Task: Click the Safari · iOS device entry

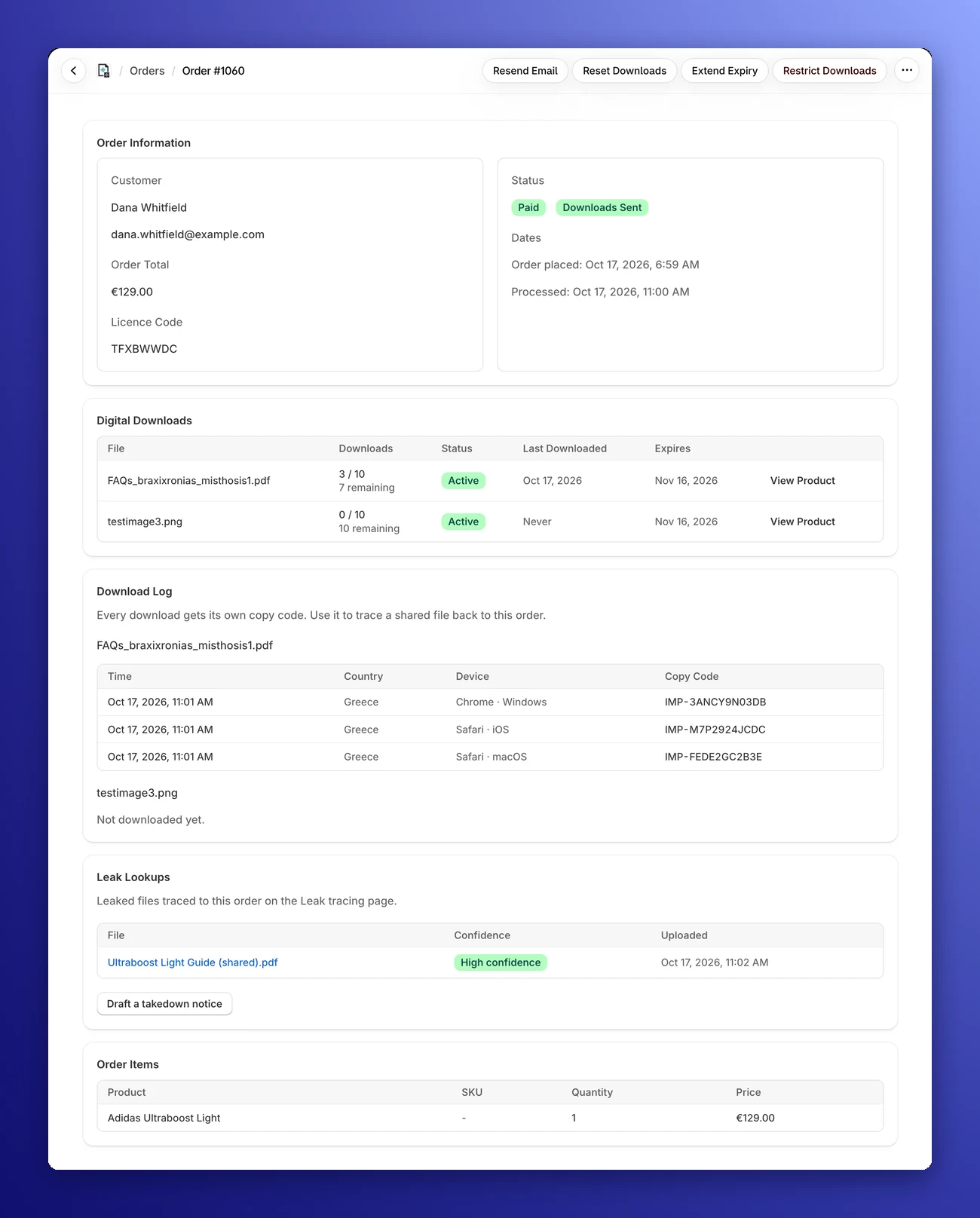Action: click(482, 730)
